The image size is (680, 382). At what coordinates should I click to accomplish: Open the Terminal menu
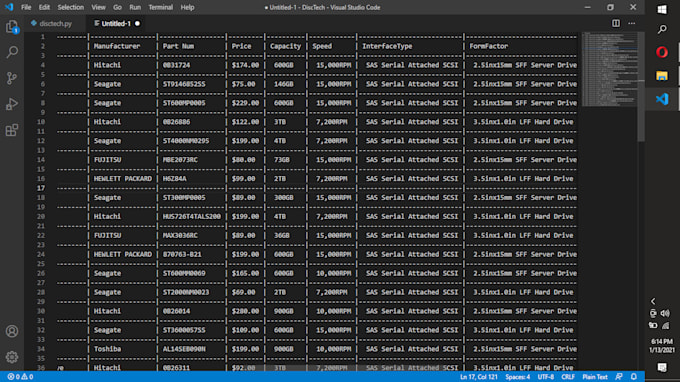(160, 7)
